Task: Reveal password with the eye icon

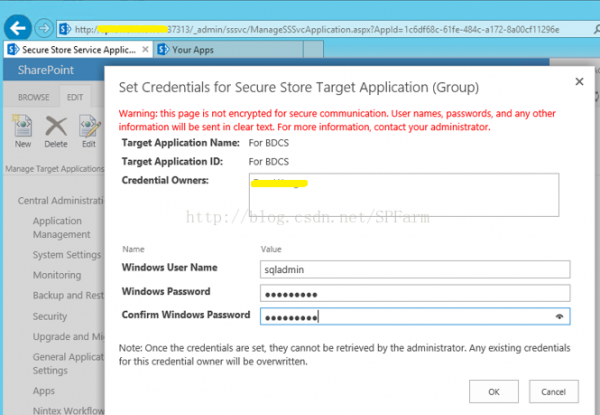Action: [x=559, y=316]
